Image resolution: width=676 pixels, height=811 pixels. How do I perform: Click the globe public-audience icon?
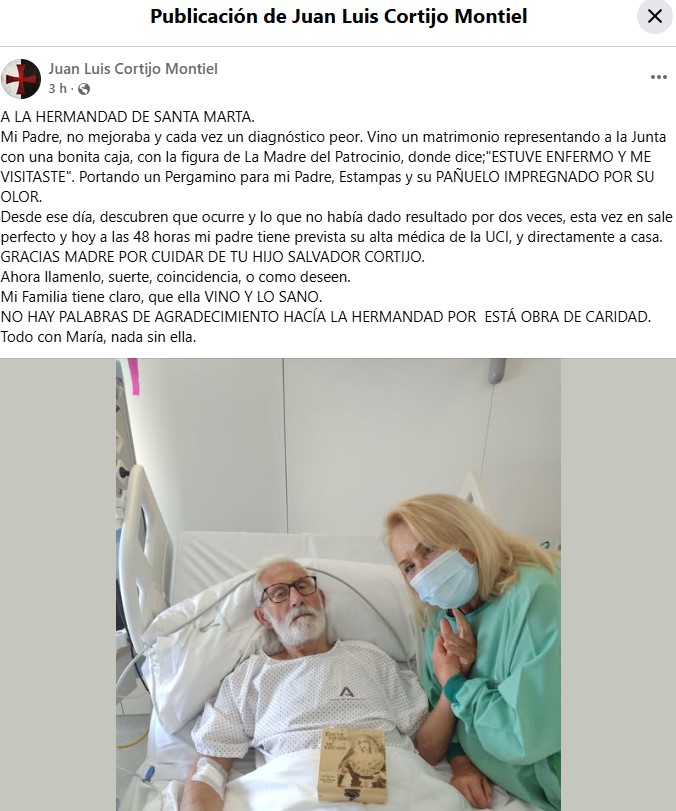point(84,89)
